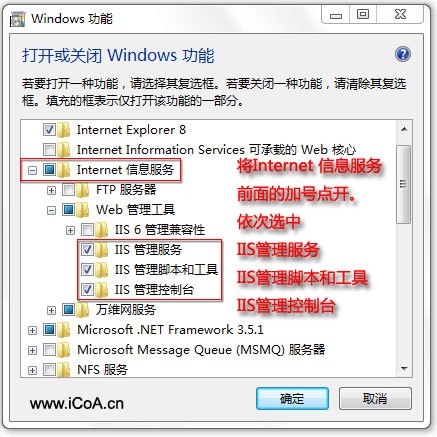Select the Microsoft .NET Framework 3.5.1 label

(x=170, y=330)
